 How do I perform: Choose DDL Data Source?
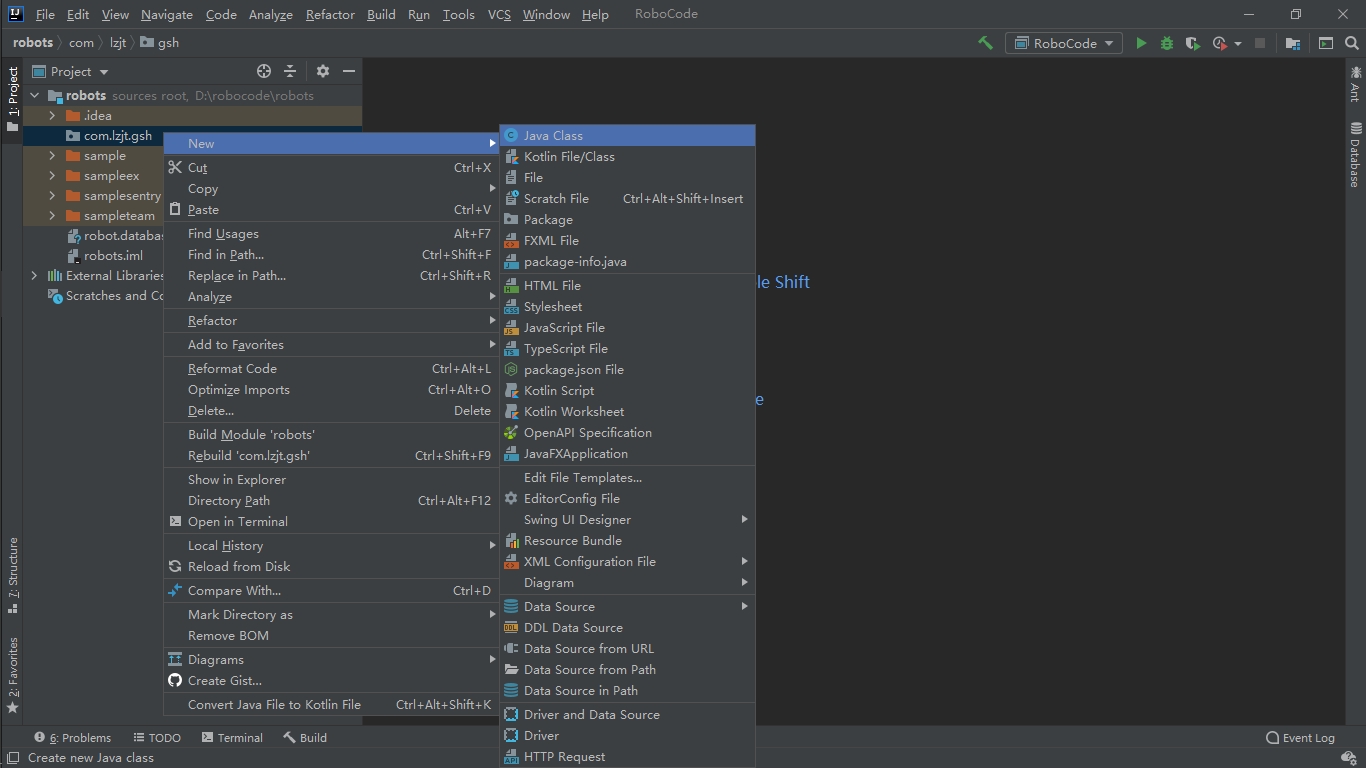point(627,627)
